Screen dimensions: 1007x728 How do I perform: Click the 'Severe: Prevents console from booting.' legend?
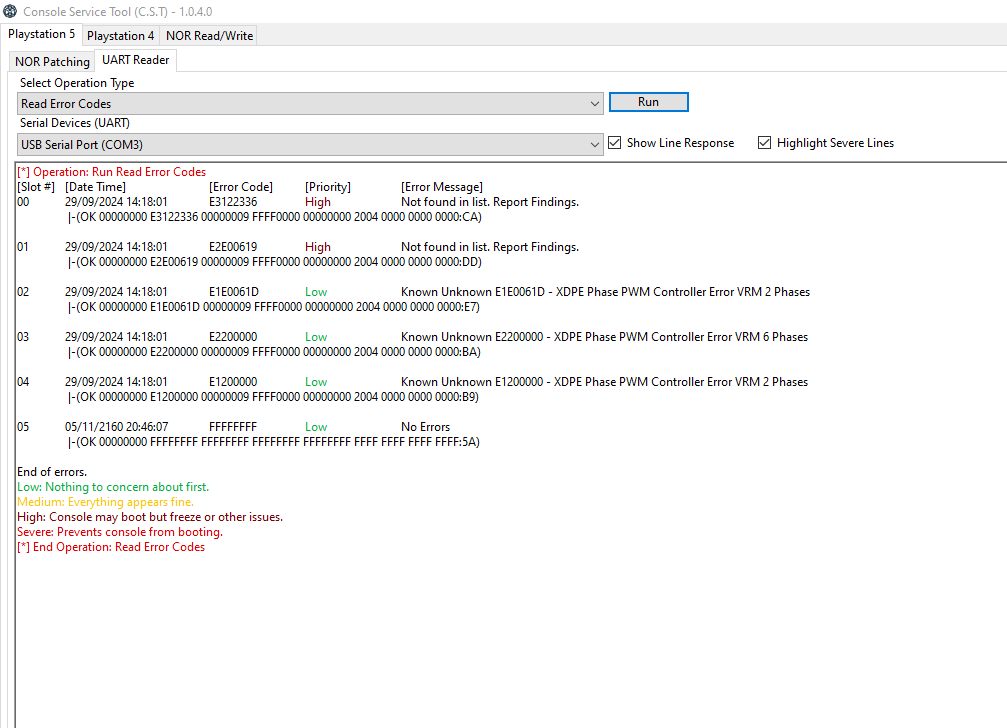pos(120,532)
